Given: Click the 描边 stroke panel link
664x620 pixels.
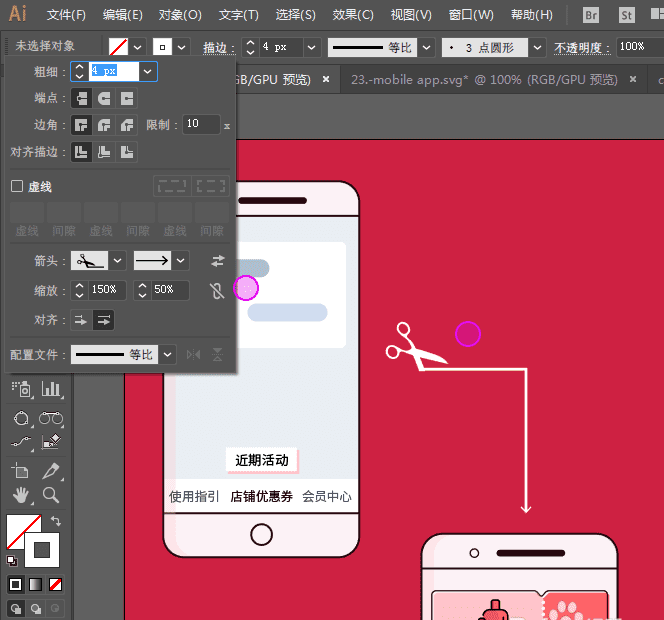Looking at the screenshot, I should point(214,47).
